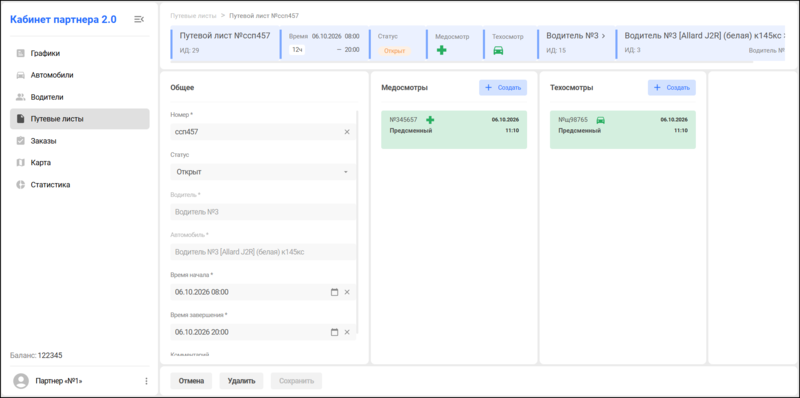
Task: Click green cross in header Медосмотр card
Action: click(x=442, y=50)
